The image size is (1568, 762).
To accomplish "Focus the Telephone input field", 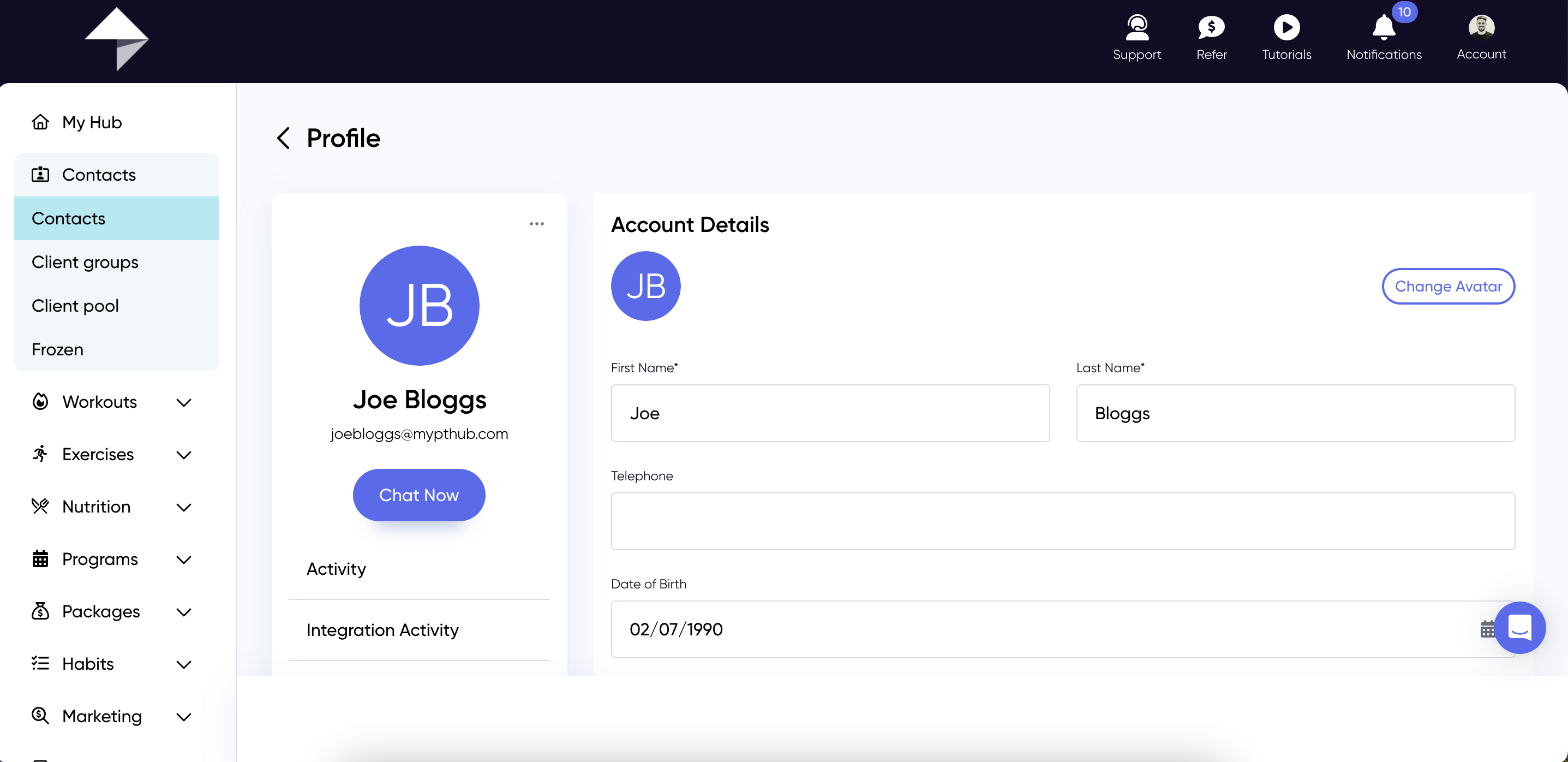I will pos(1062,521).
